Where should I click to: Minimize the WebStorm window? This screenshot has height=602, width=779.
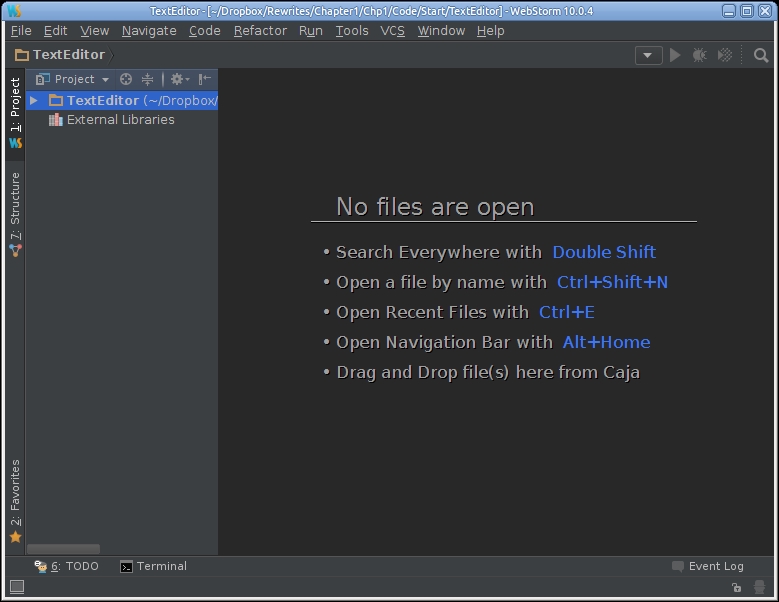pyautogui.click(x=729, y=10)
